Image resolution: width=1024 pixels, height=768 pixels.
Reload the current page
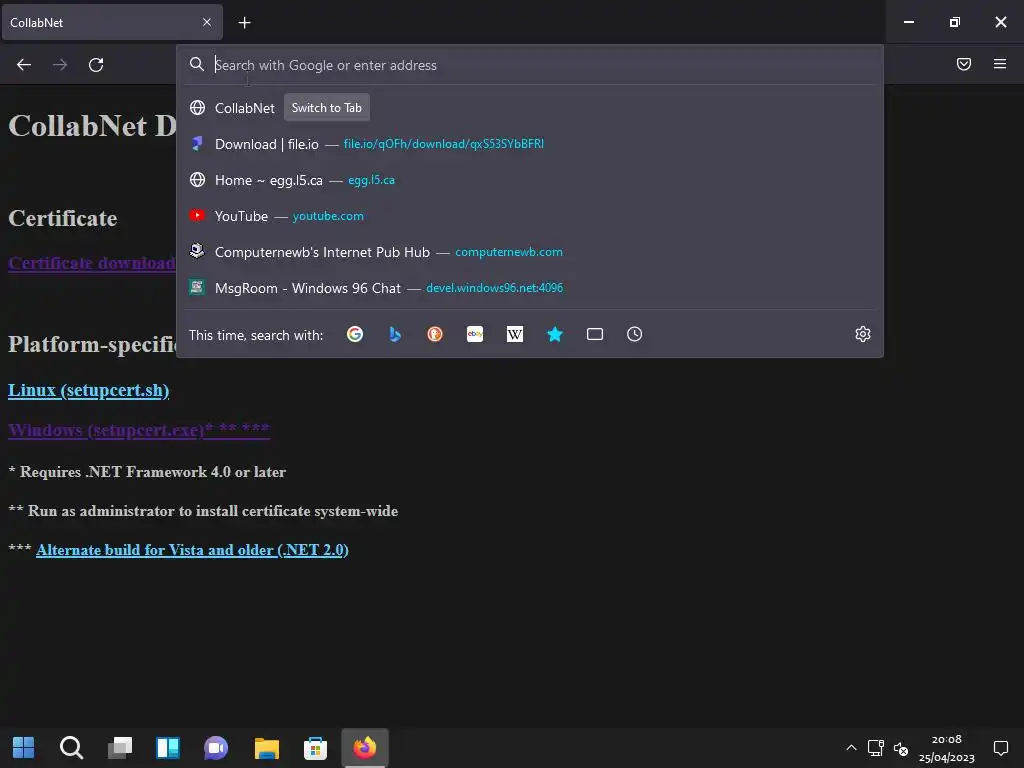(x=96, y=65)
